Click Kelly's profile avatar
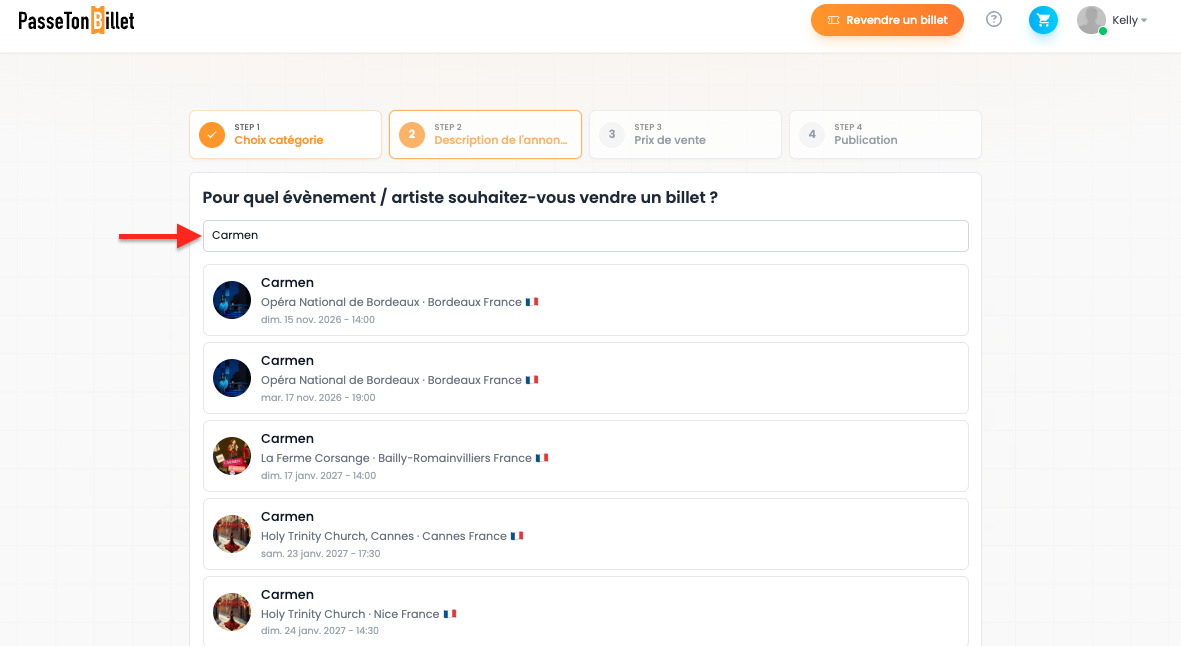Screen dimensions: 1181x646 tap(1091, 20)
